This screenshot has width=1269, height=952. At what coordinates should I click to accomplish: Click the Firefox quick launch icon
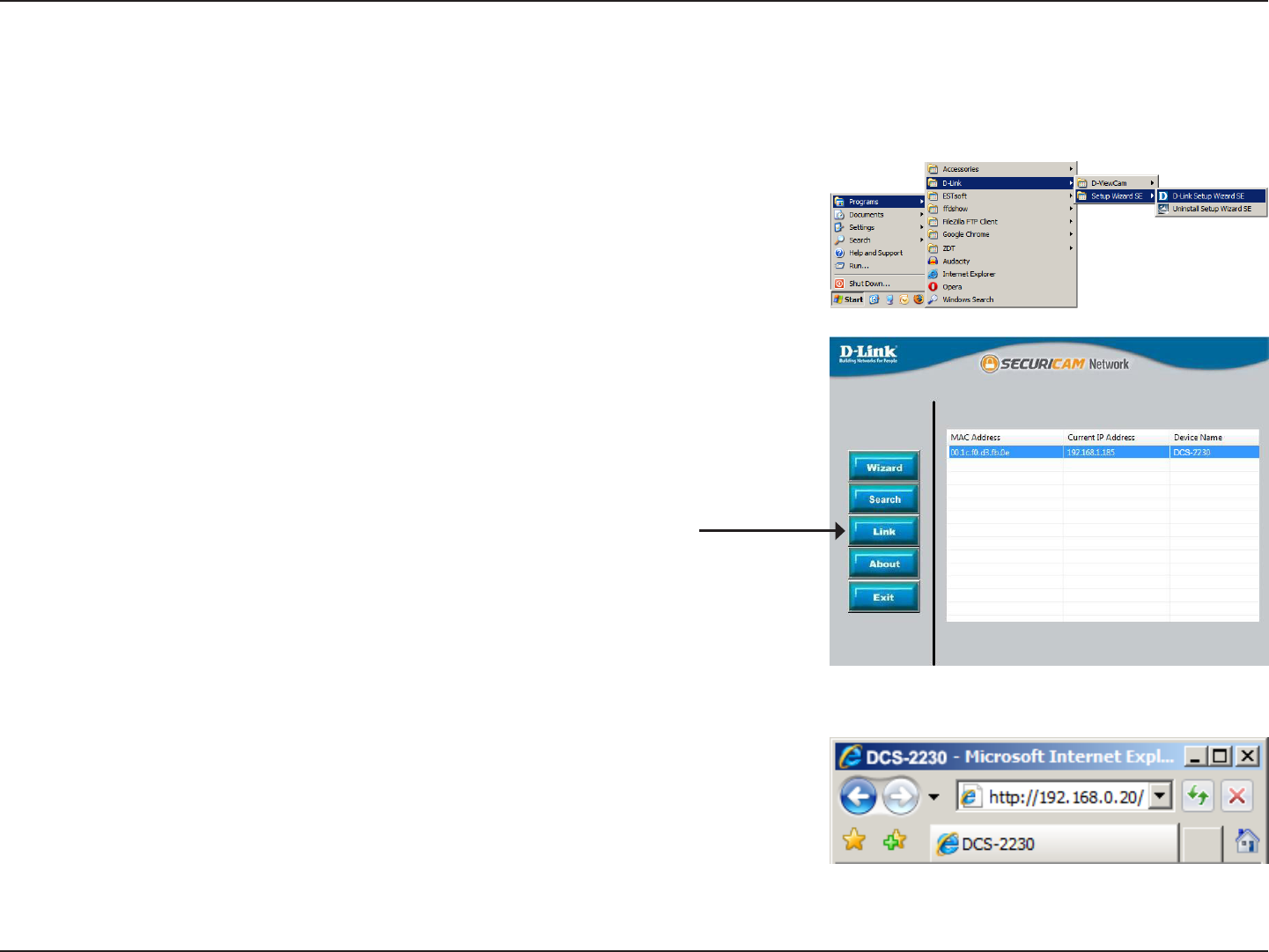919,299
